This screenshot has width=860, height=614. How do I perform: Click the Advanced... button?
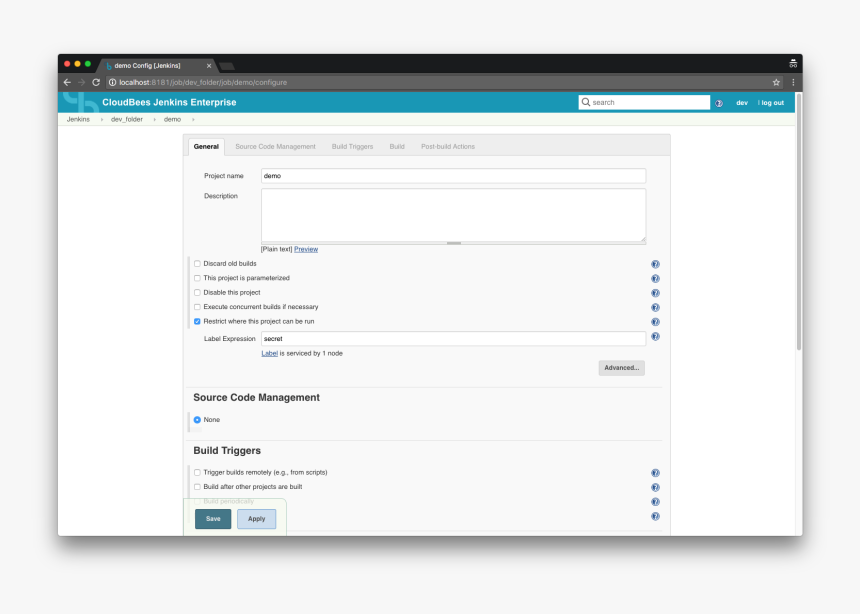[x=621, y=368]
